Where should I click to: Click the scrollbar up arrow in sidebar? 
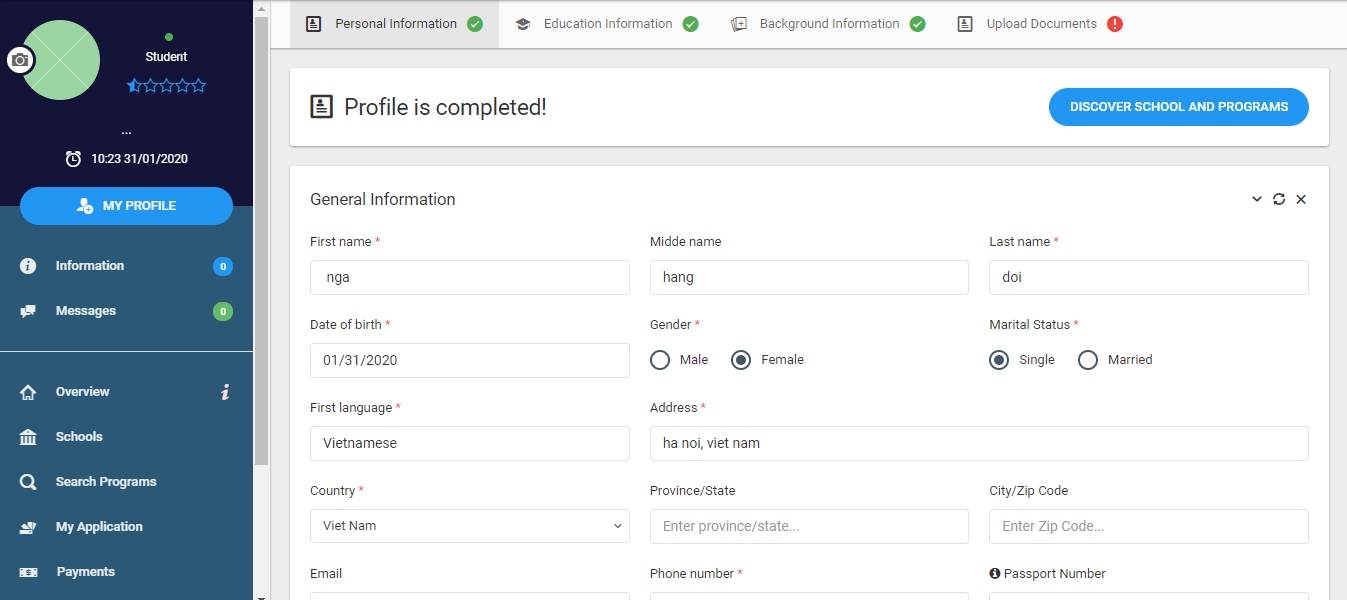262,7
